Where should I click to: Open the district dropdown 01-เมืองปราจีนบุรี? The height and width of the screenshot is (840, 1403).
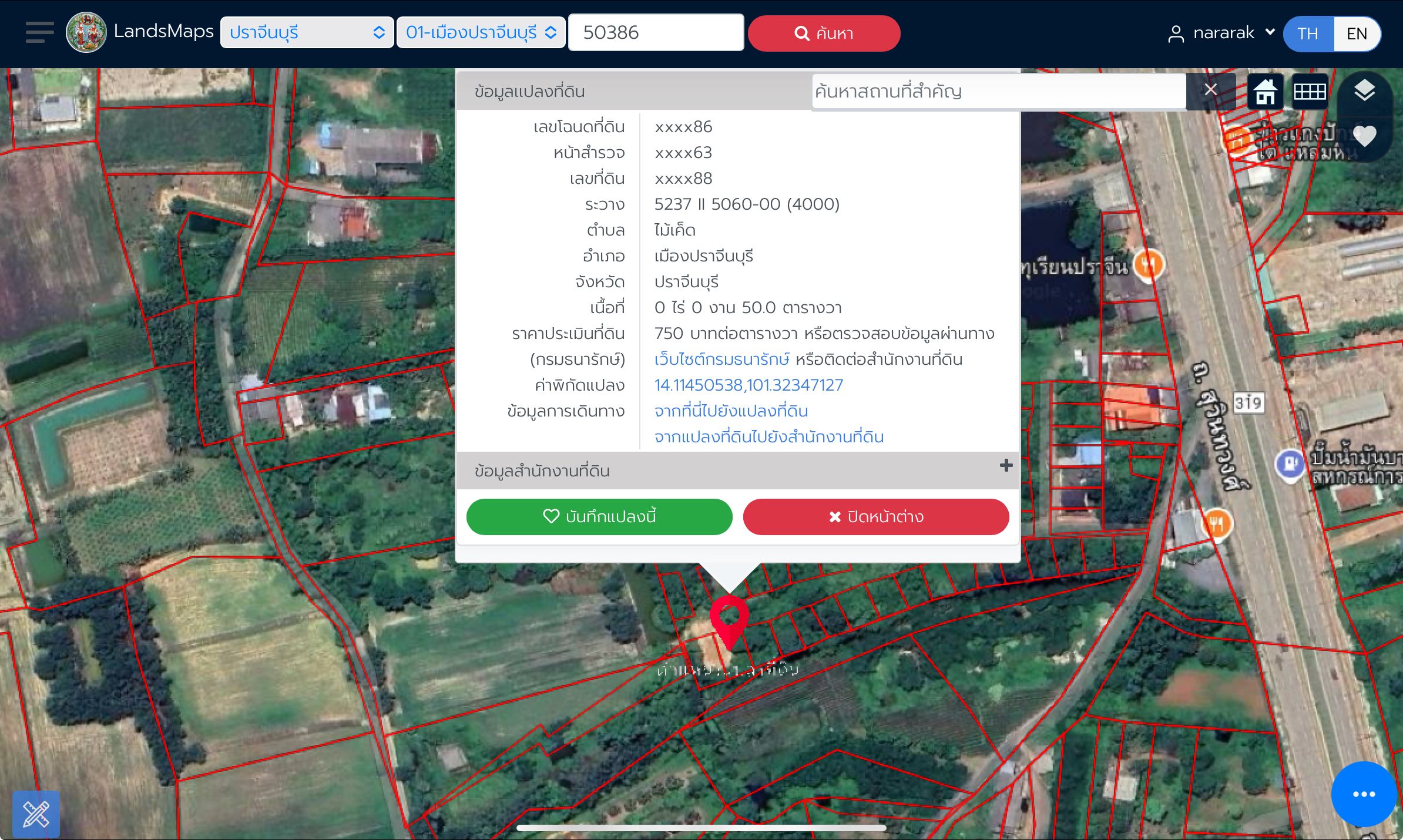481,32
